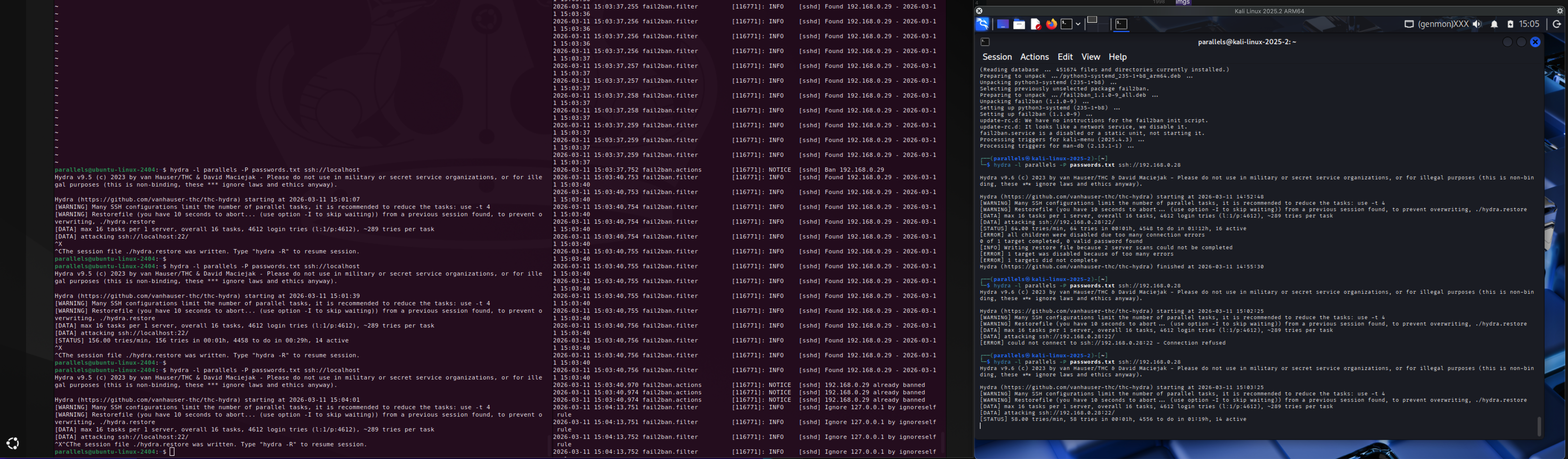
Task: Open the View menu in terminal
Action: 1090,57
